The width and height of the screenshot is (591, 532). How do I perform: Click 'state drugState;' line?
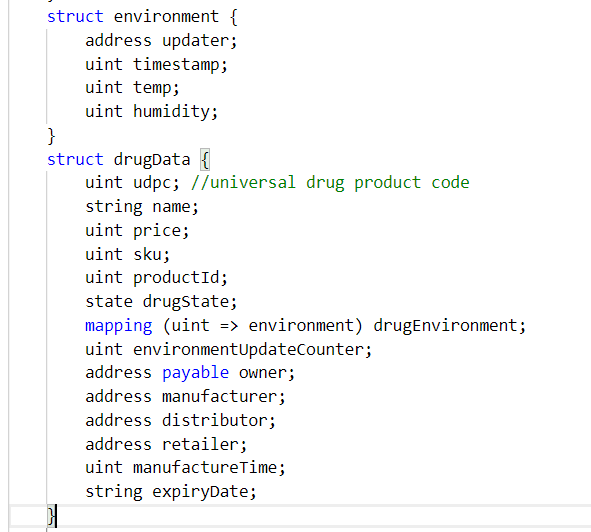click(x=161, y=302)
